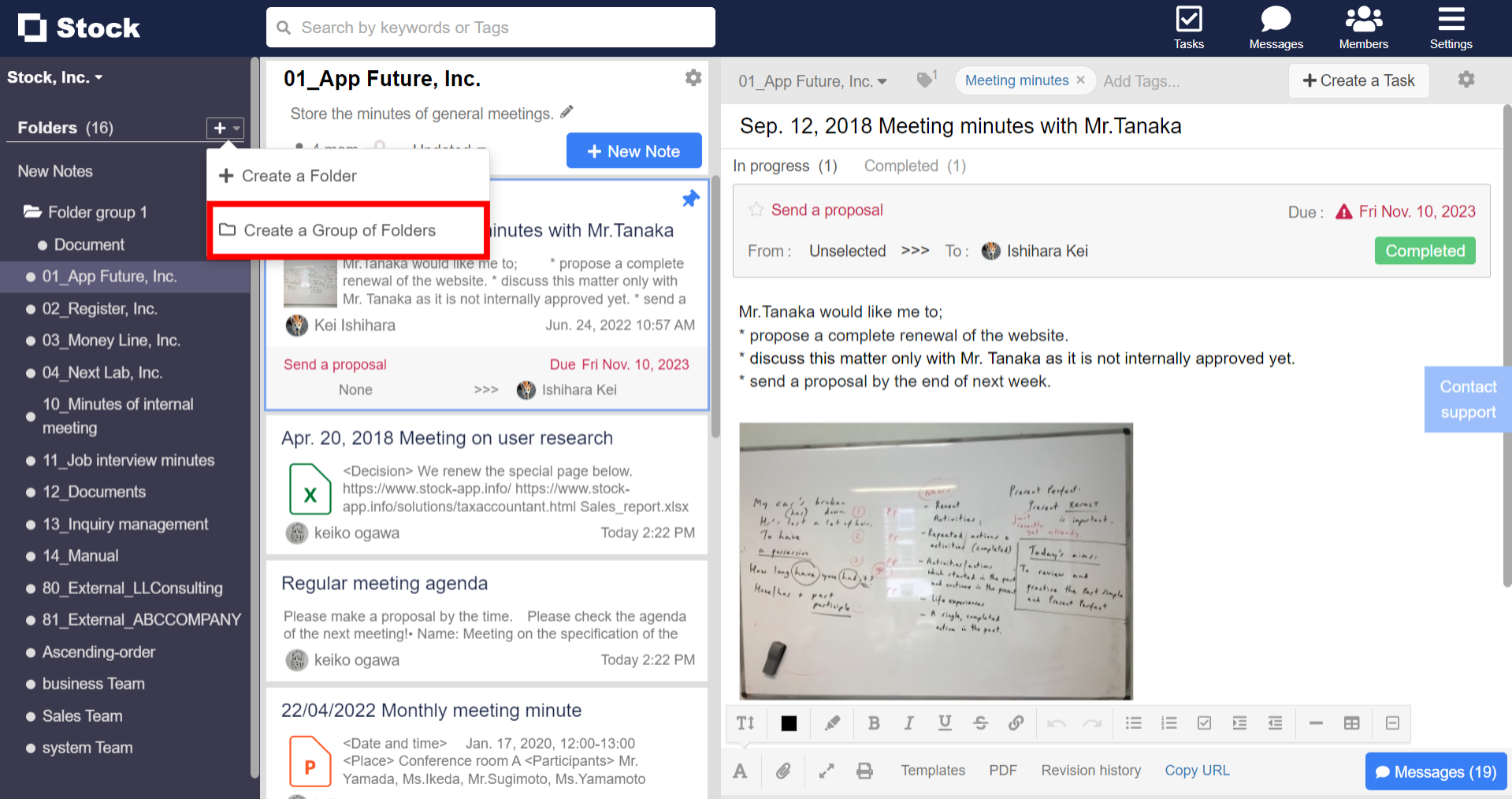Click the search by keywords field

pos(490,28)
